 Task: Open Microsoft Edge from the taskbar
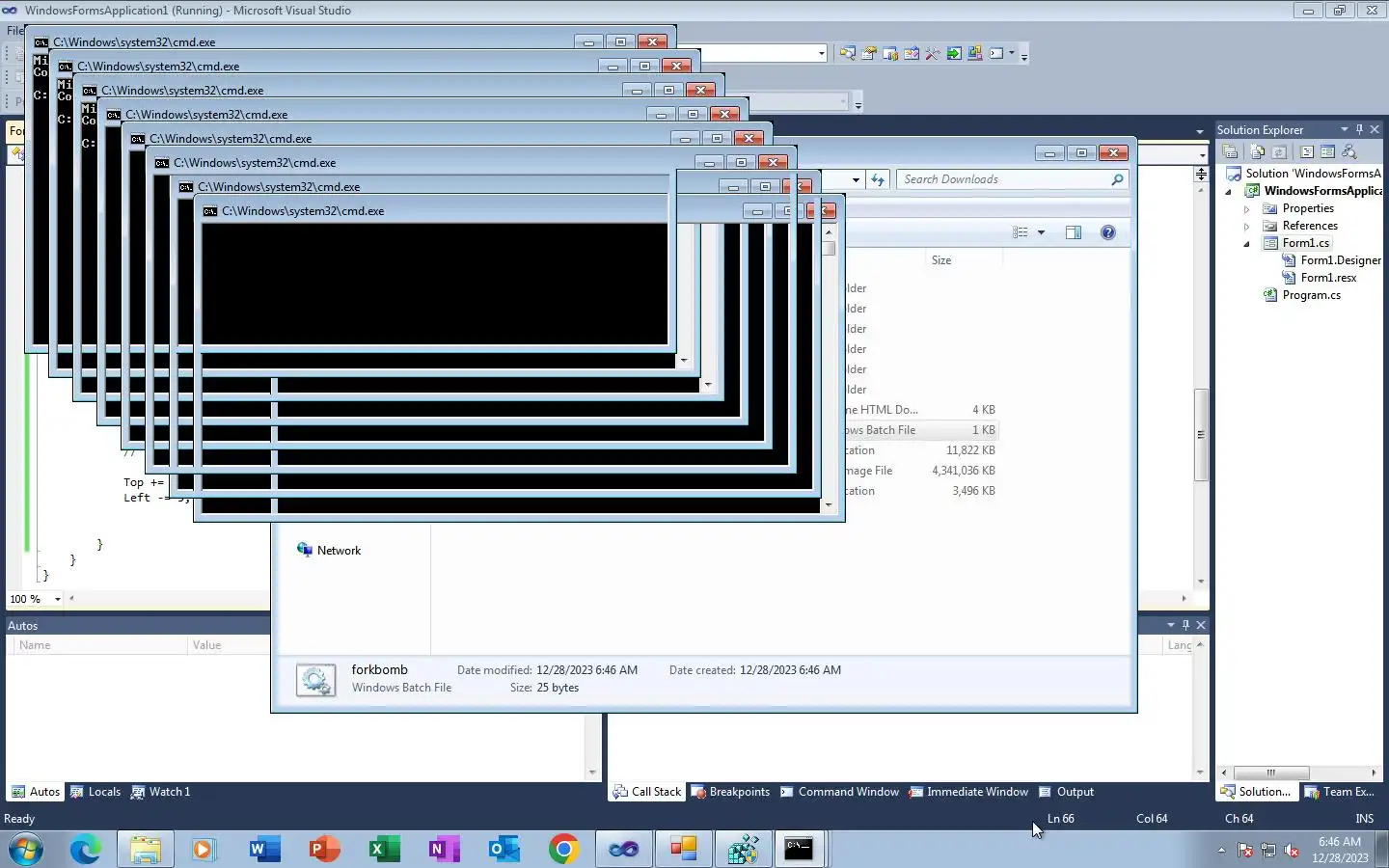pyautogui.click(x=85, y=849)
